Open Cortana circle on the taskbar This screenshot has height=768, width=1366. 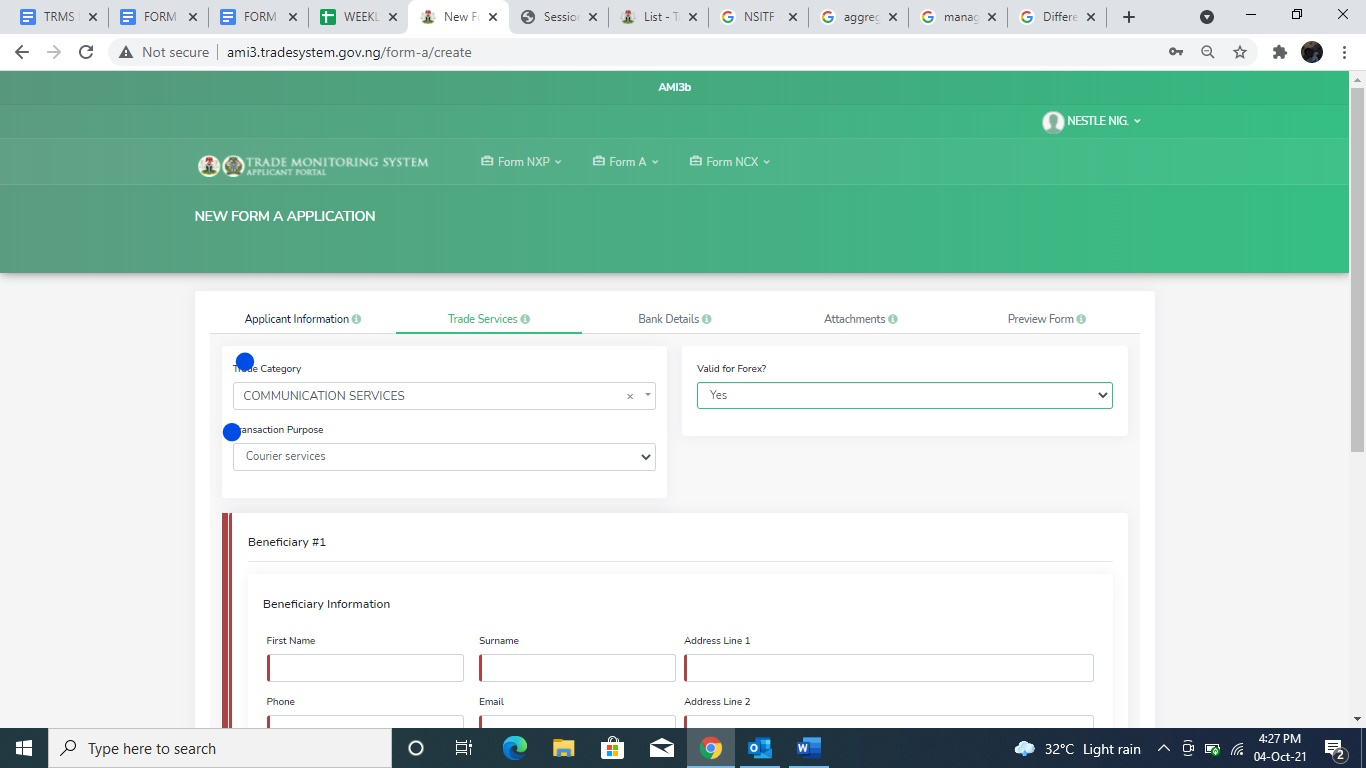[x=416, y=748]
